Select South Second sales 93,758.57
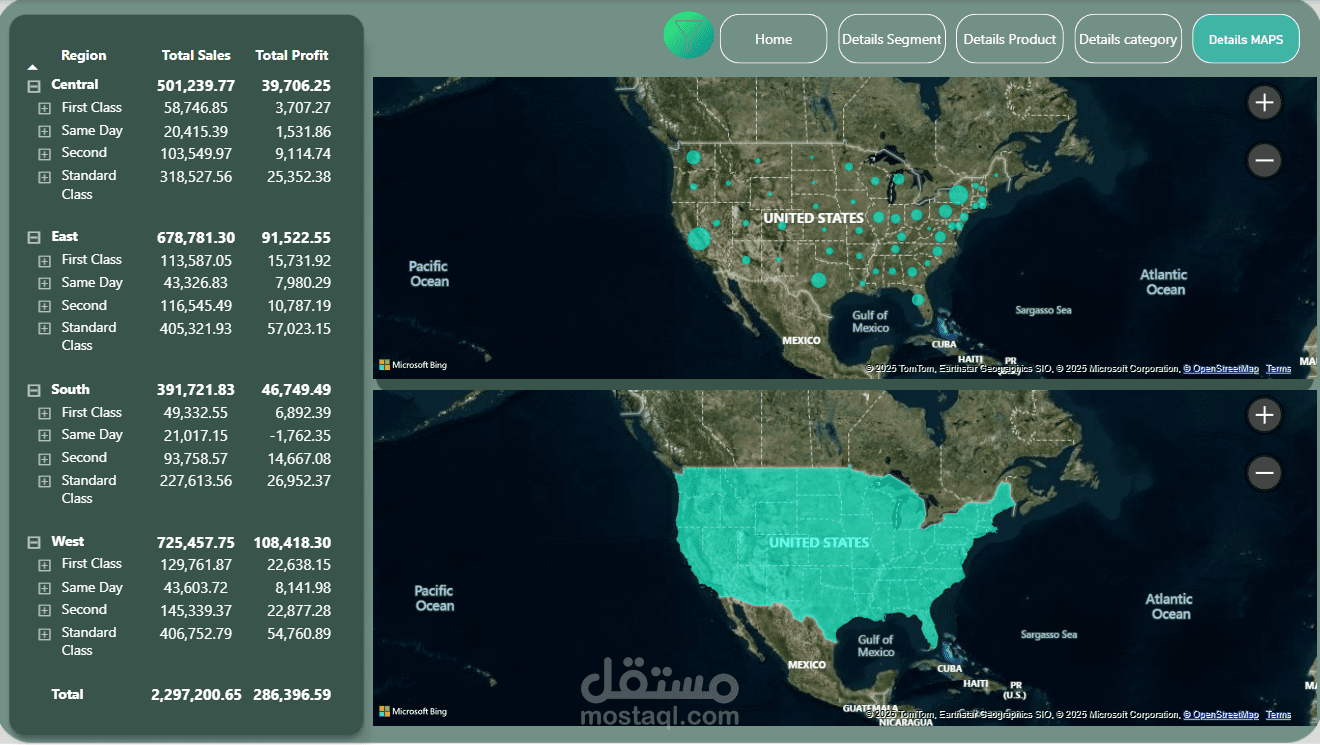The height and width of the screenshot is (745, 1320). click(x=196, y=458)
